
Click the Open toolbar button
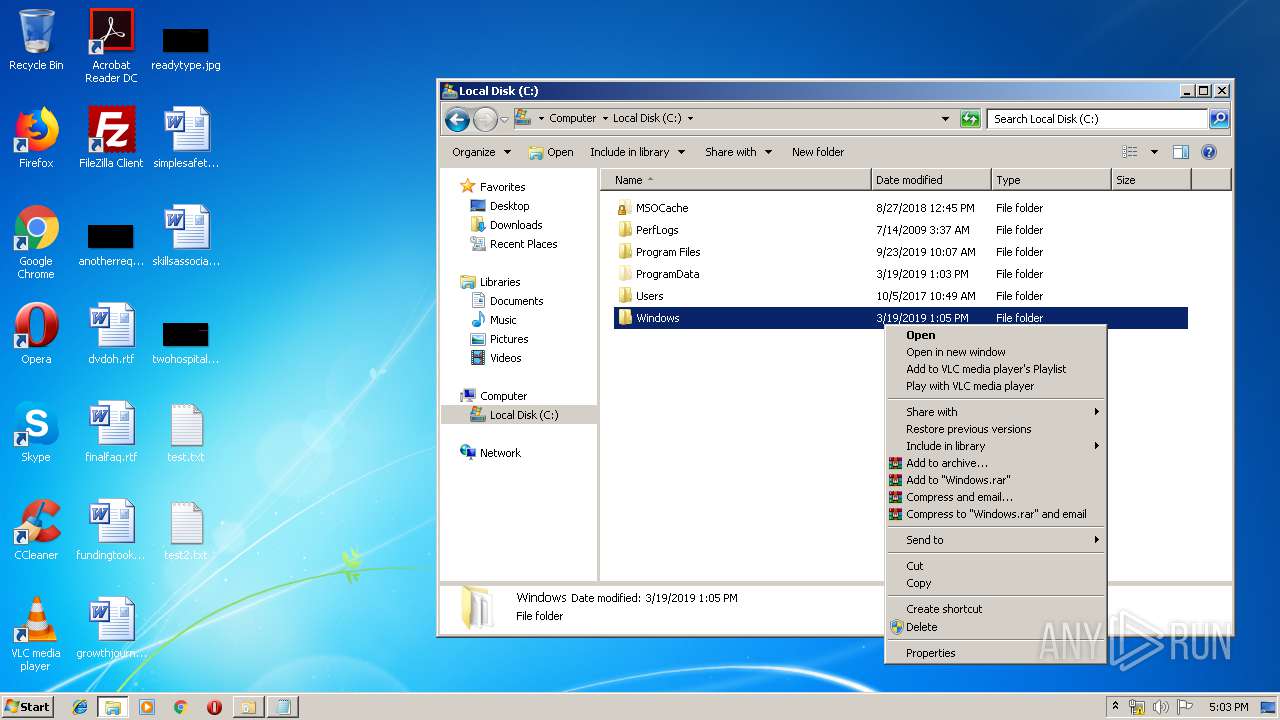[x=551, y=152]
